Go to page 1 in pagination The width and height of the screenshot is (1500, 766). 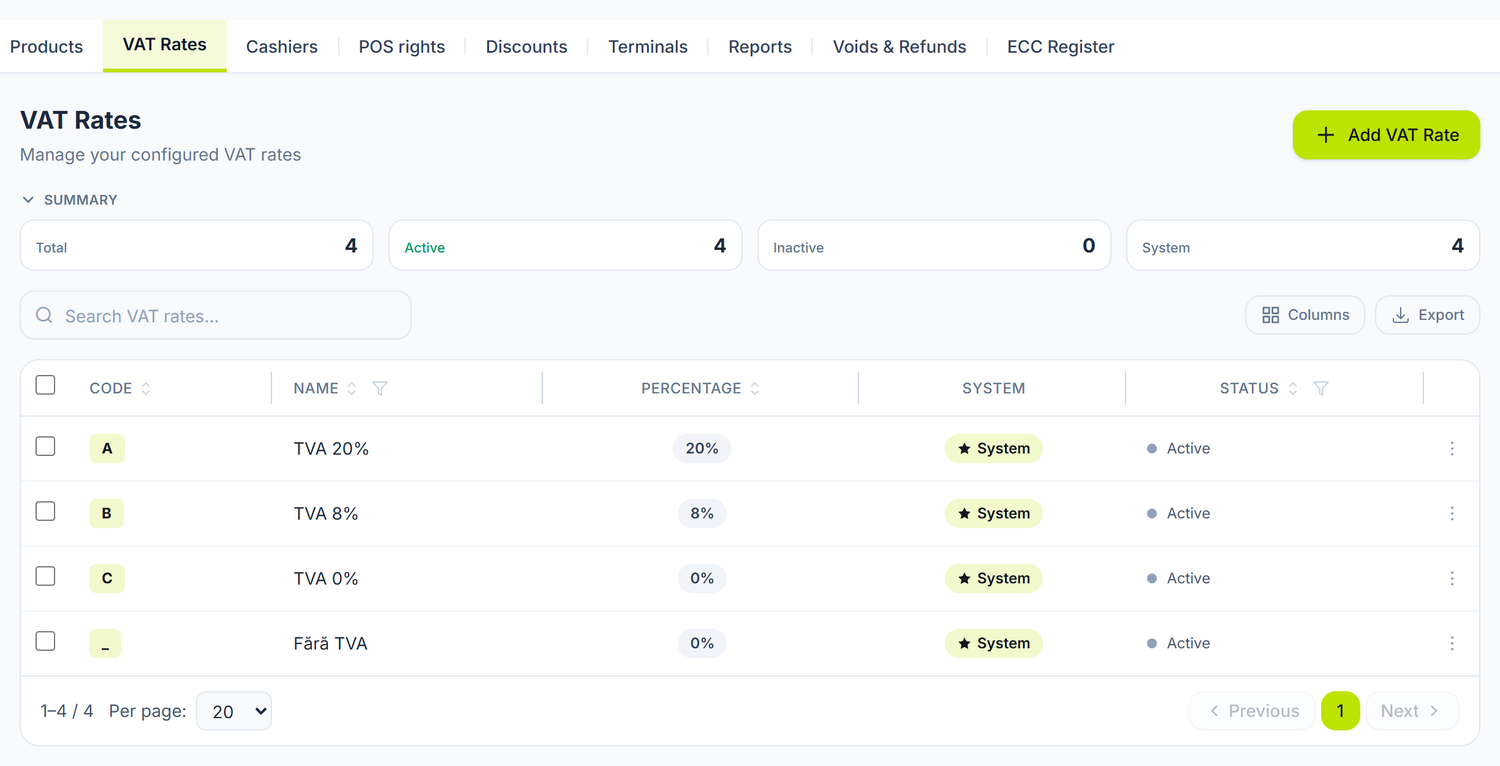[x=1340, y=711]
